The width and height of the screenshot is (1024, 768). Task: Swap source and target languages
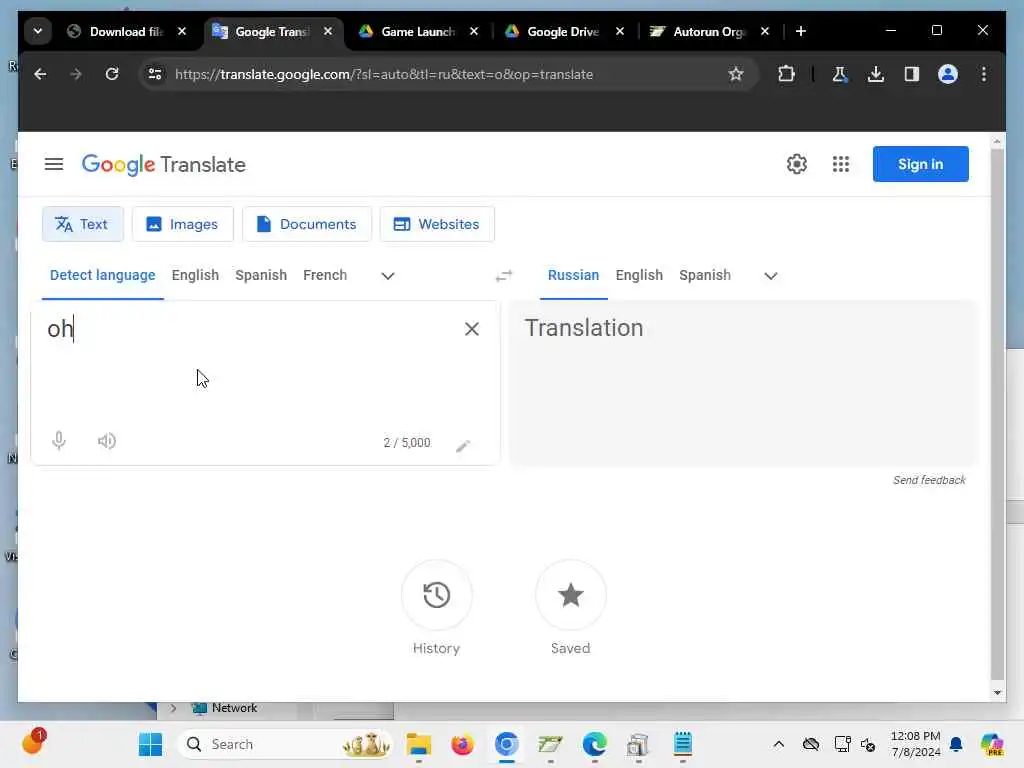point(504,276)
